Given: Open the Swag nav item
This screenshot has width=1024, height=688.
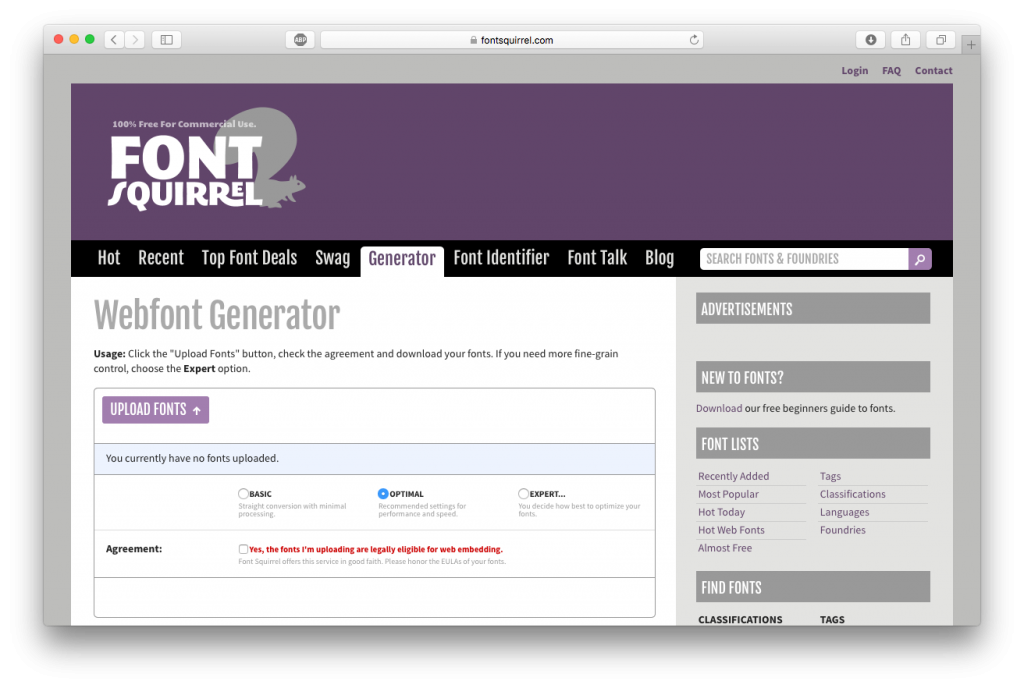Looking at the screenshot, I should coord(332,258).
